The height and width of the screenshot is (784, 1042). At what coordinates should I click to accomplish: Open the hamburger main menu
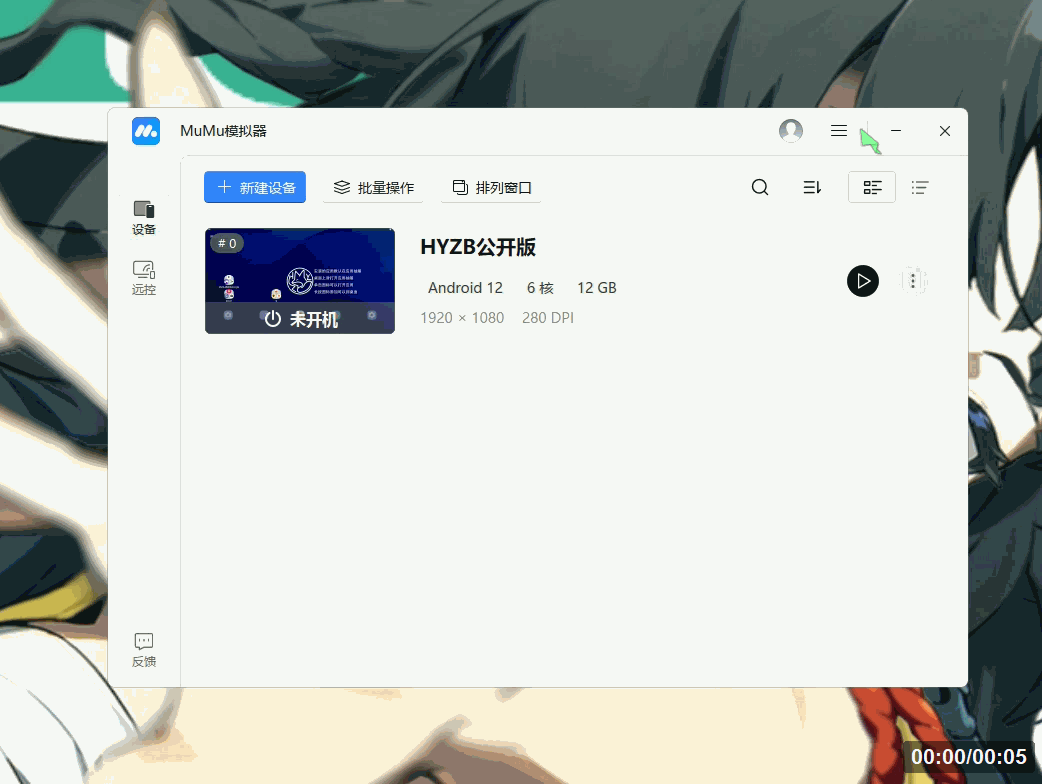tap(839, 131)
